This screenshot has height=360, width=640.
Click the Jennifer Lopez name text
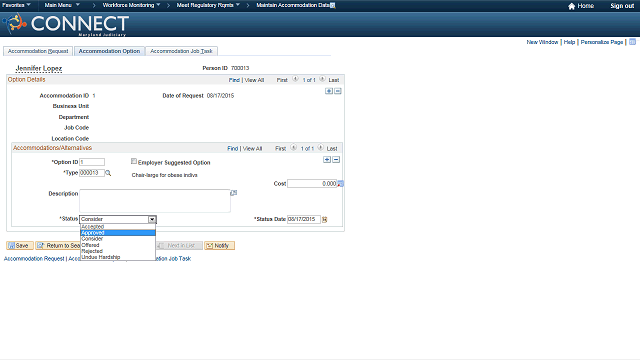coord(39,69)
